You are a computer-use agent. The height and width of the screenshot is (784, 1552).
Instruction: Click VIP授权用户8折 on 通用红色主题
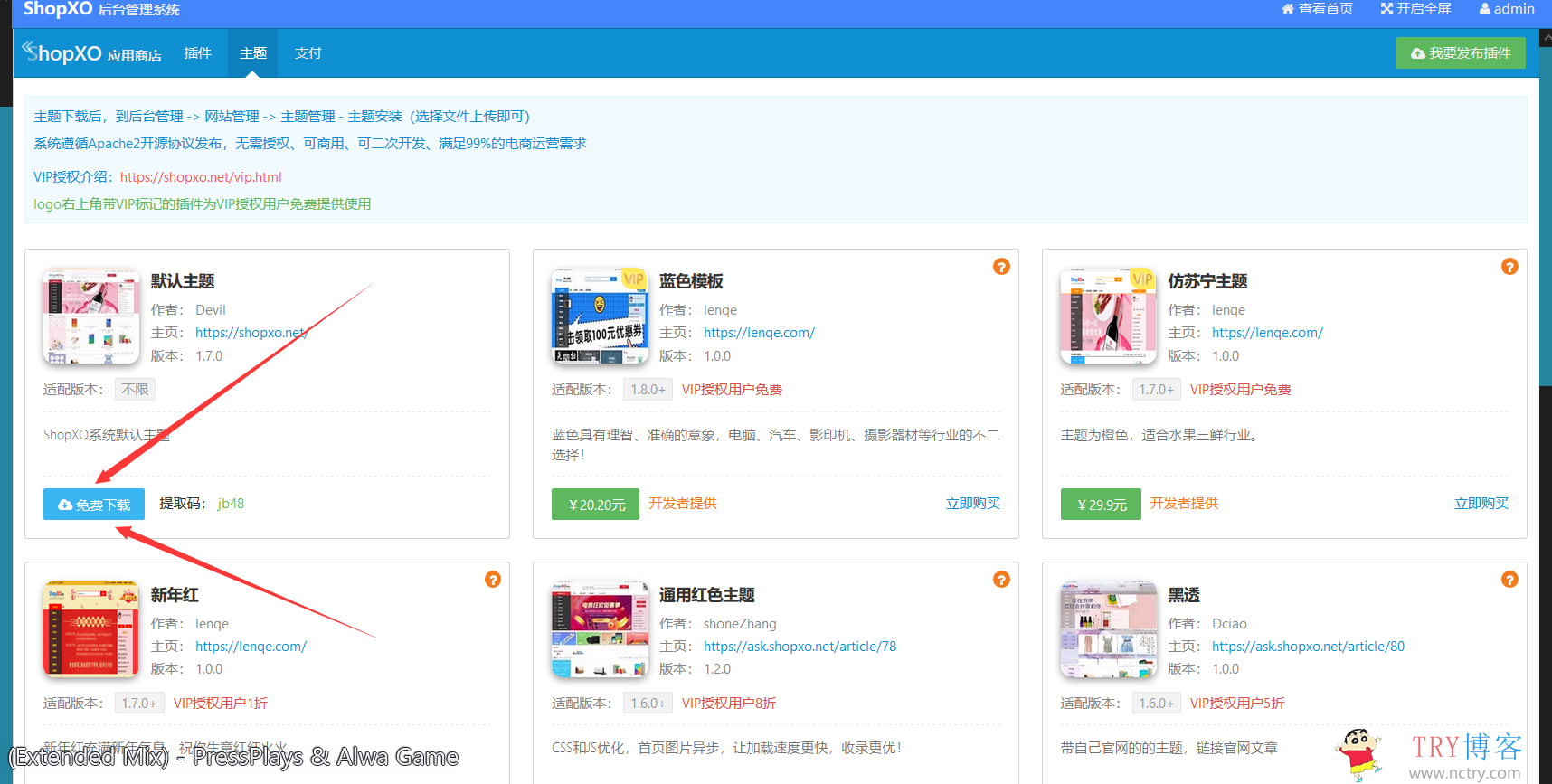(x=729, y=704)
